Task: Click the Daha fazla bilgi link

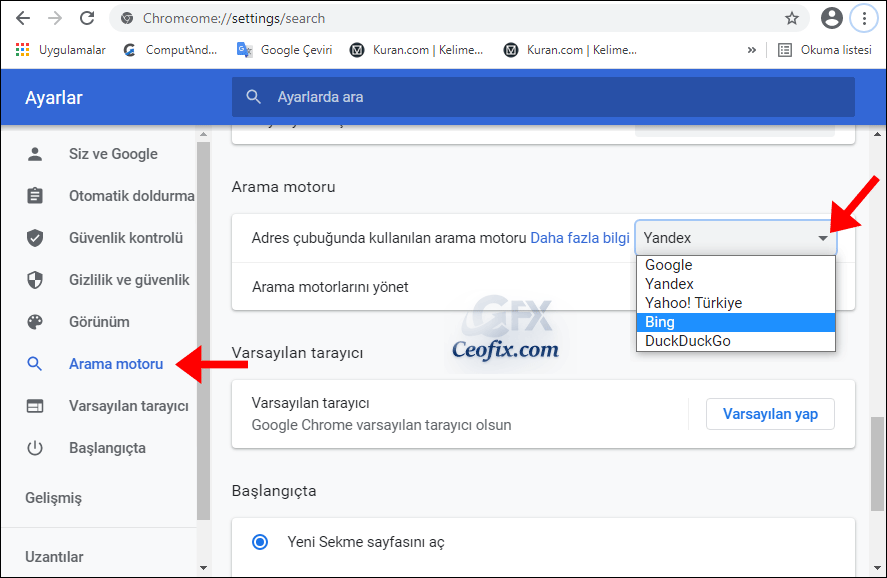Action: click(x=580, y=238)
